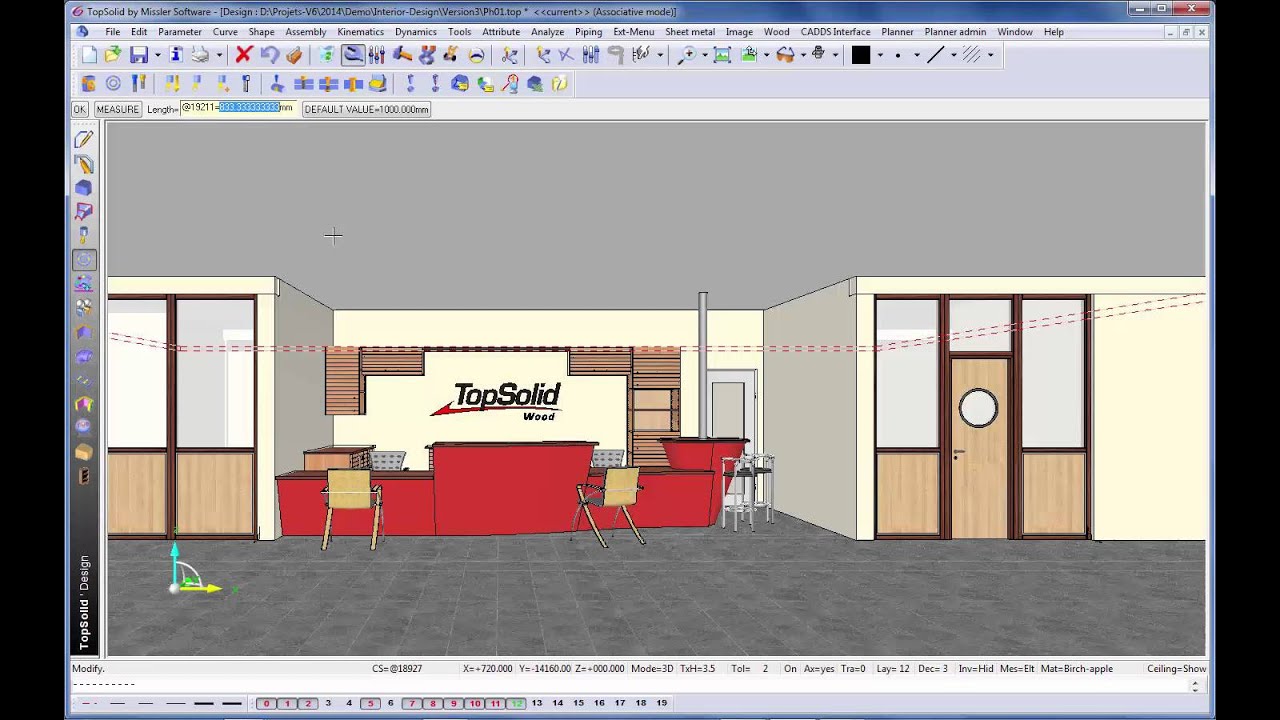Open the Sheet metal menu

(x=690, y=32)
